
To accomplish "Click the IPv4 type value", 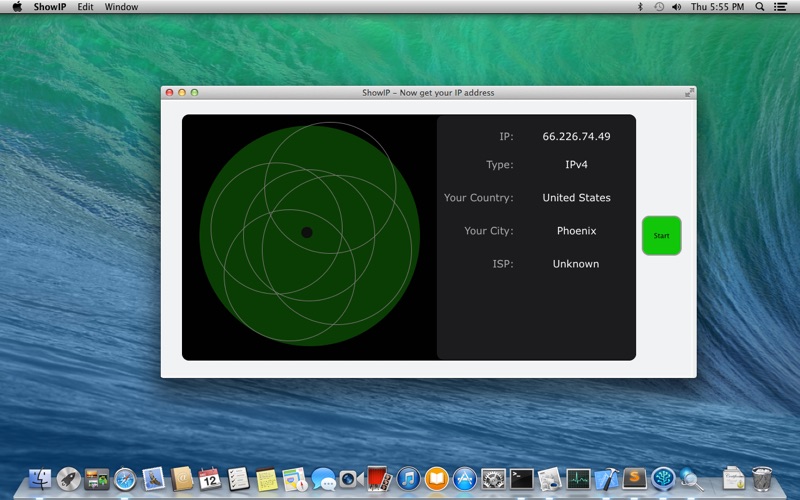I will (576, 164).
